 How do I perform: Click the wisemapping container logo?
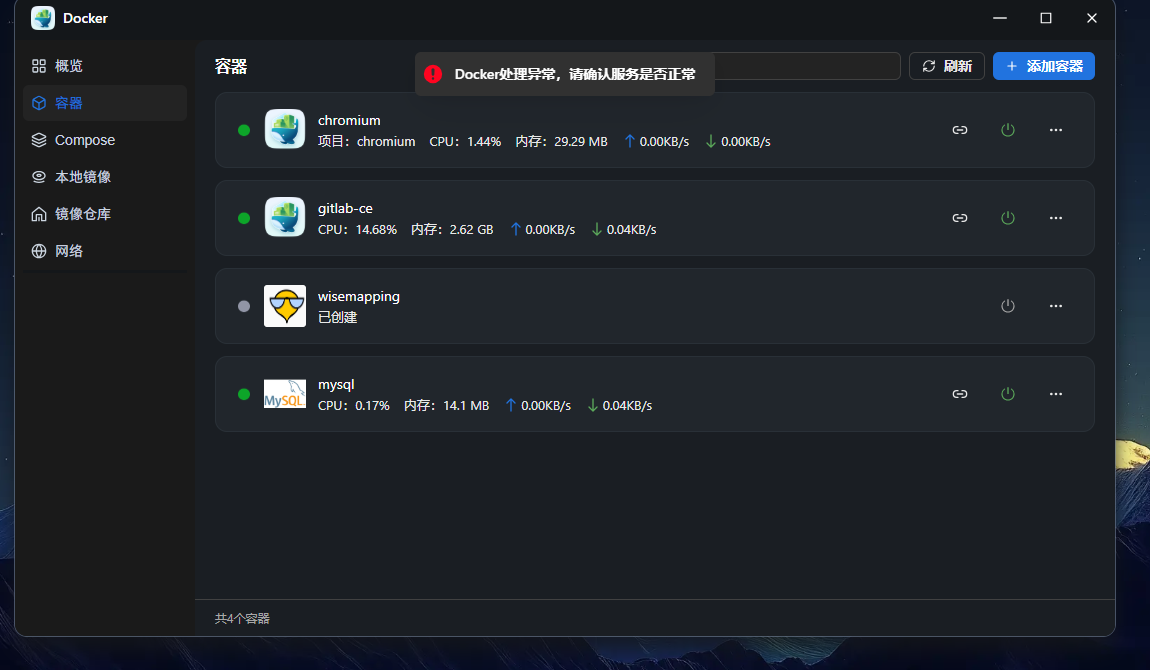(x=285, y=306)
